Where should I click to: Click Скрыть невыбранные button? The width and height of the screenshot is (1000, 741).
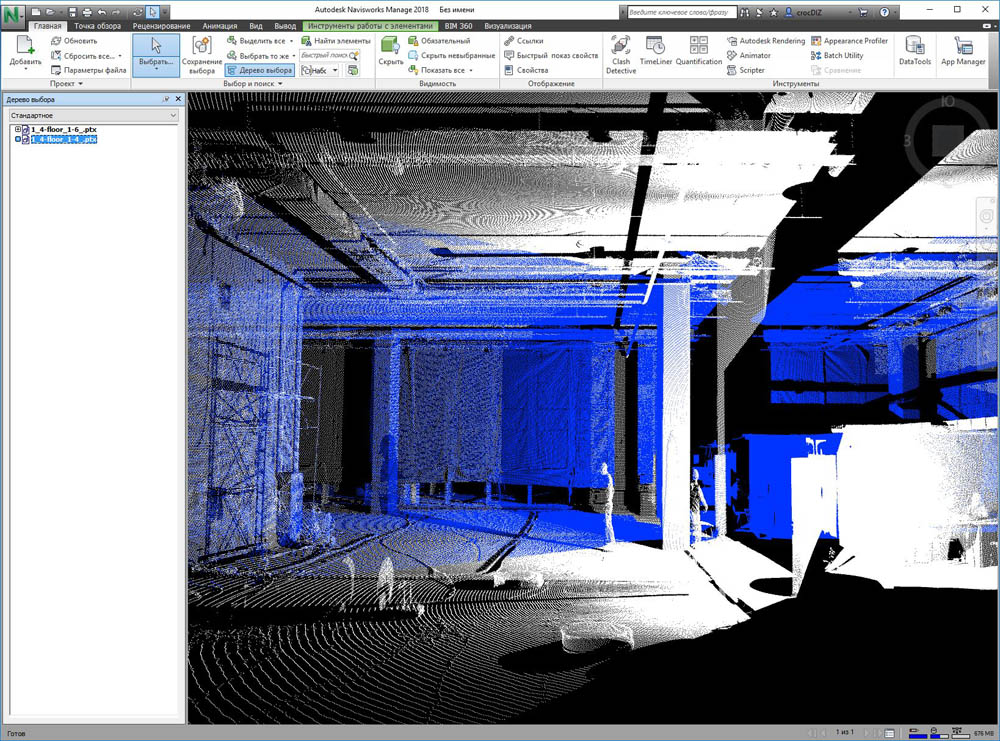(x=452, y=55)
